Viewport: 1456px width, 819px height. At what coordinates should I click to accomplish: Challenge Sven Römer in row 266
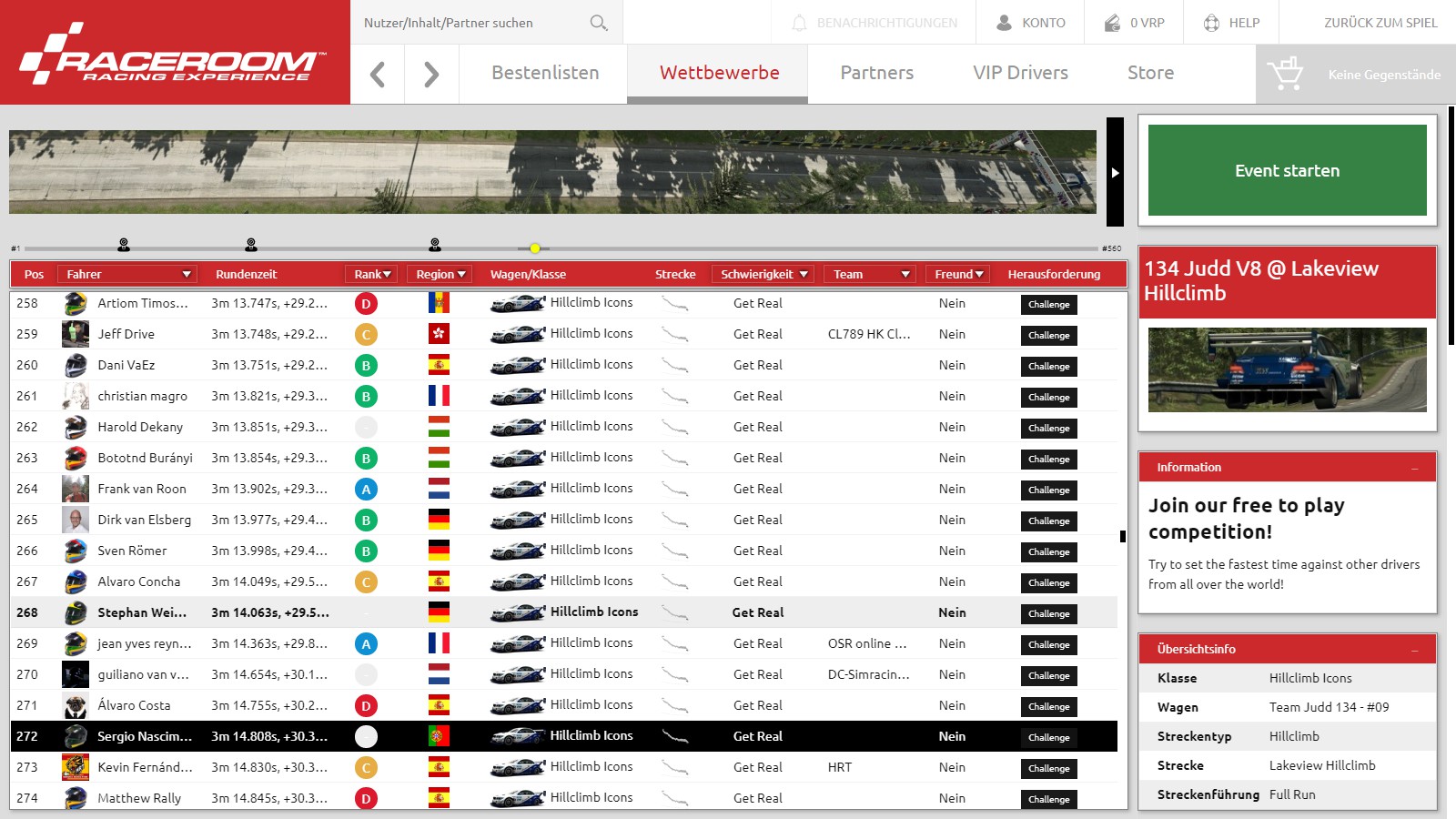(x=1048, y=552)
